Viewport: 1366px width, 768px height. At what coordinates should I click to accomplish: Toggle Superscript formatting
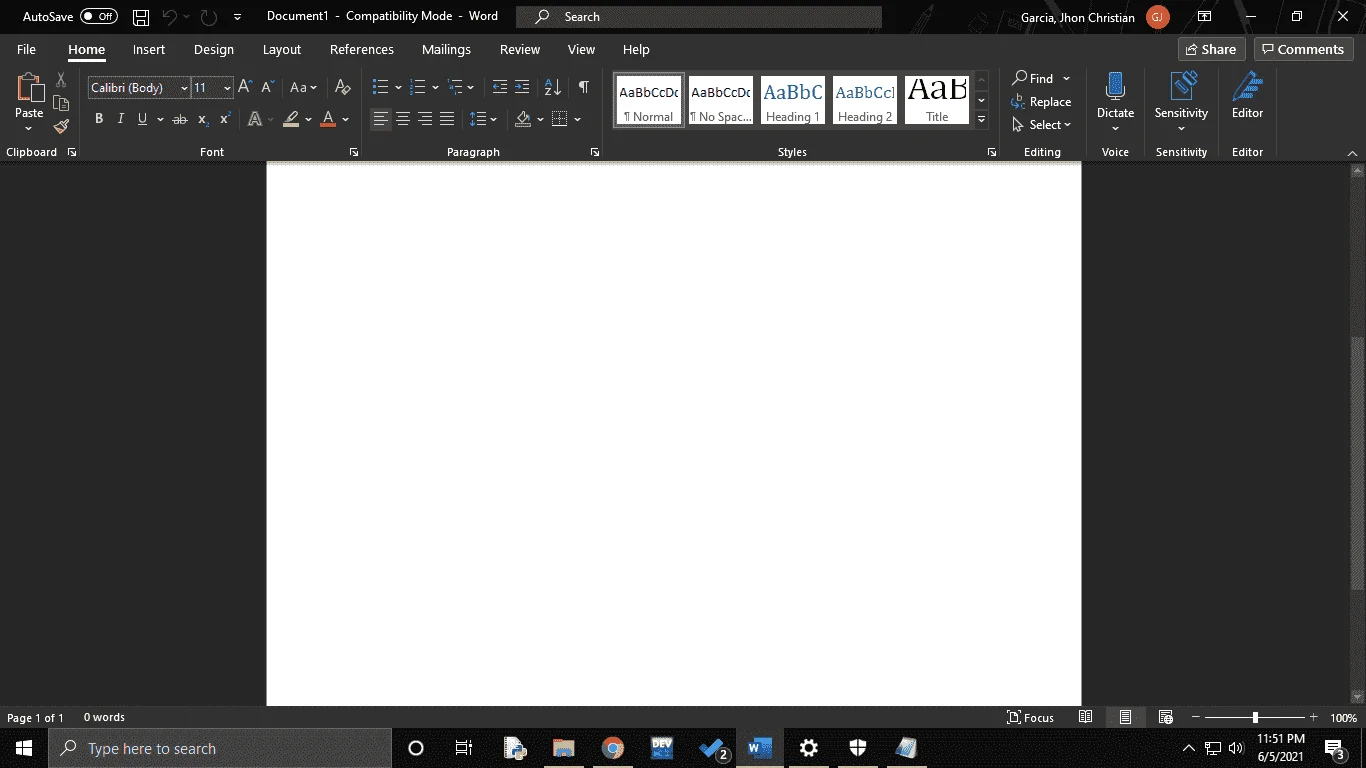(225, 119)
